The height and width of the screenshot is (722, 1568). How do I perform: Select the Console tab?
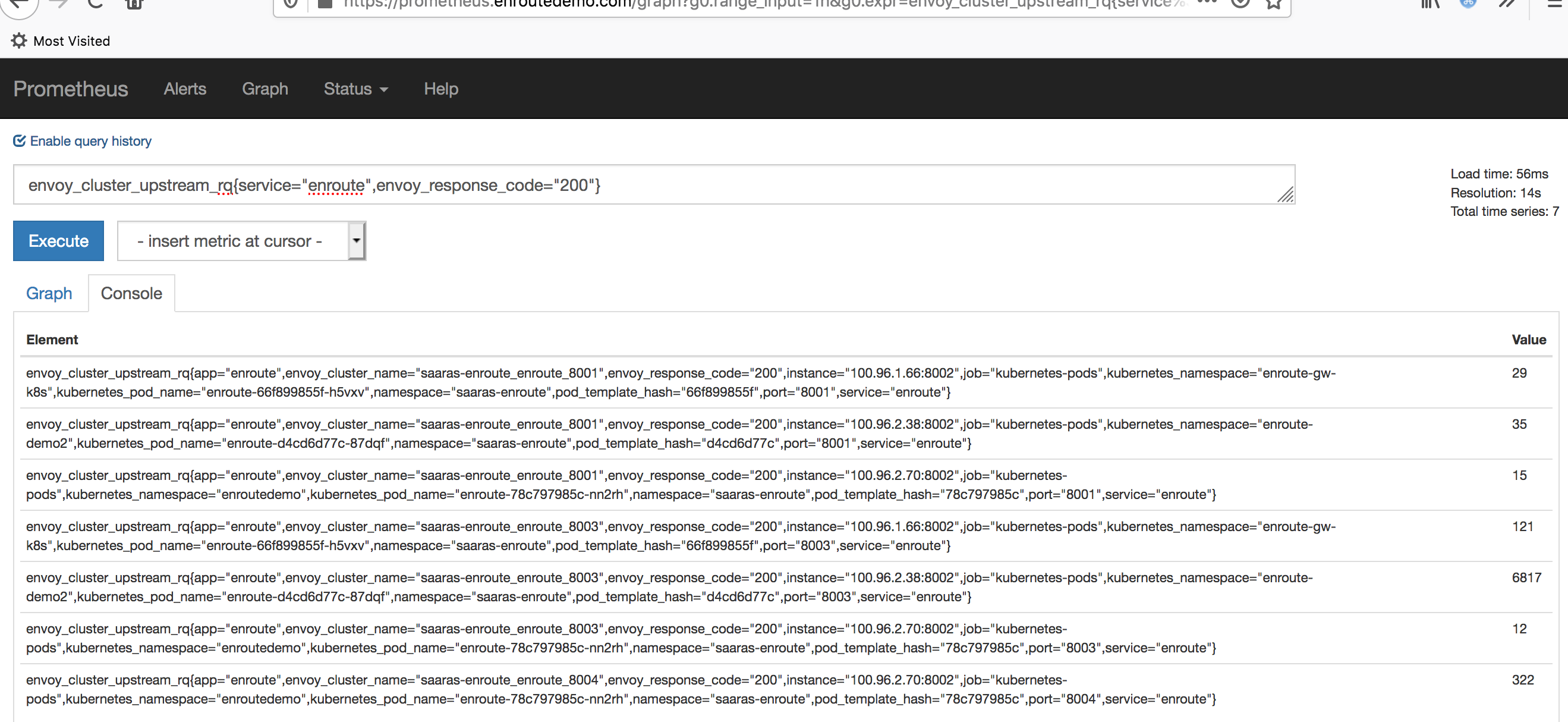[131, 294]
